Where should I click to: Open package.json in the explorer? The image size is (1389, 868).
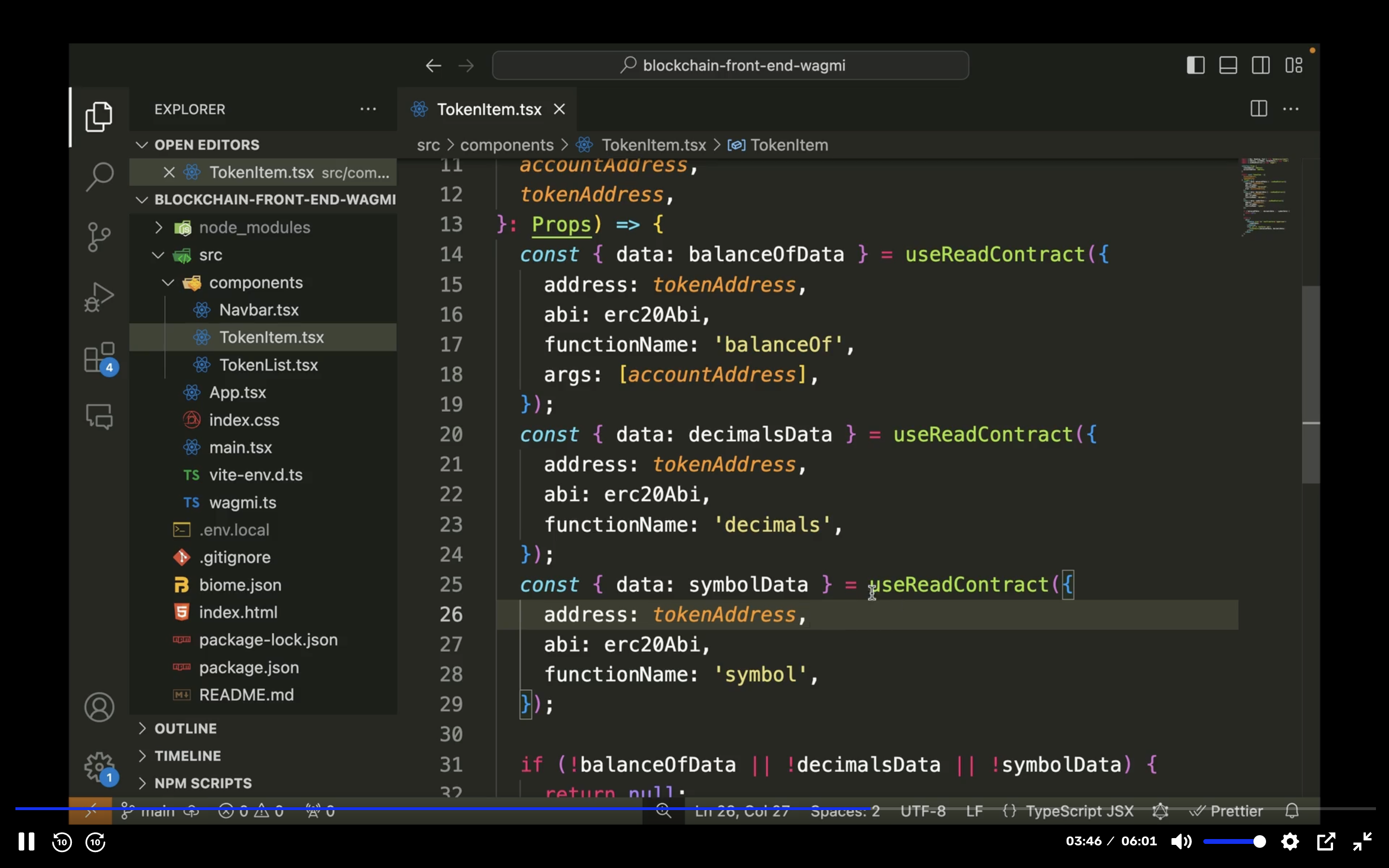tap(263, 668)
